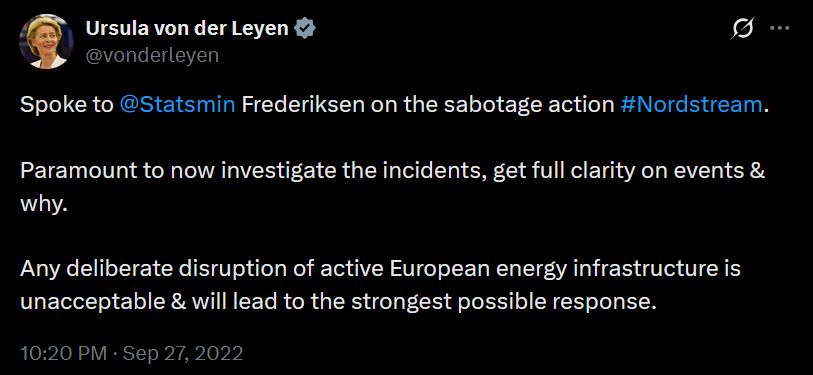Open the #Nordstream hashtag

pyautogui.click(x=691, y=105)
